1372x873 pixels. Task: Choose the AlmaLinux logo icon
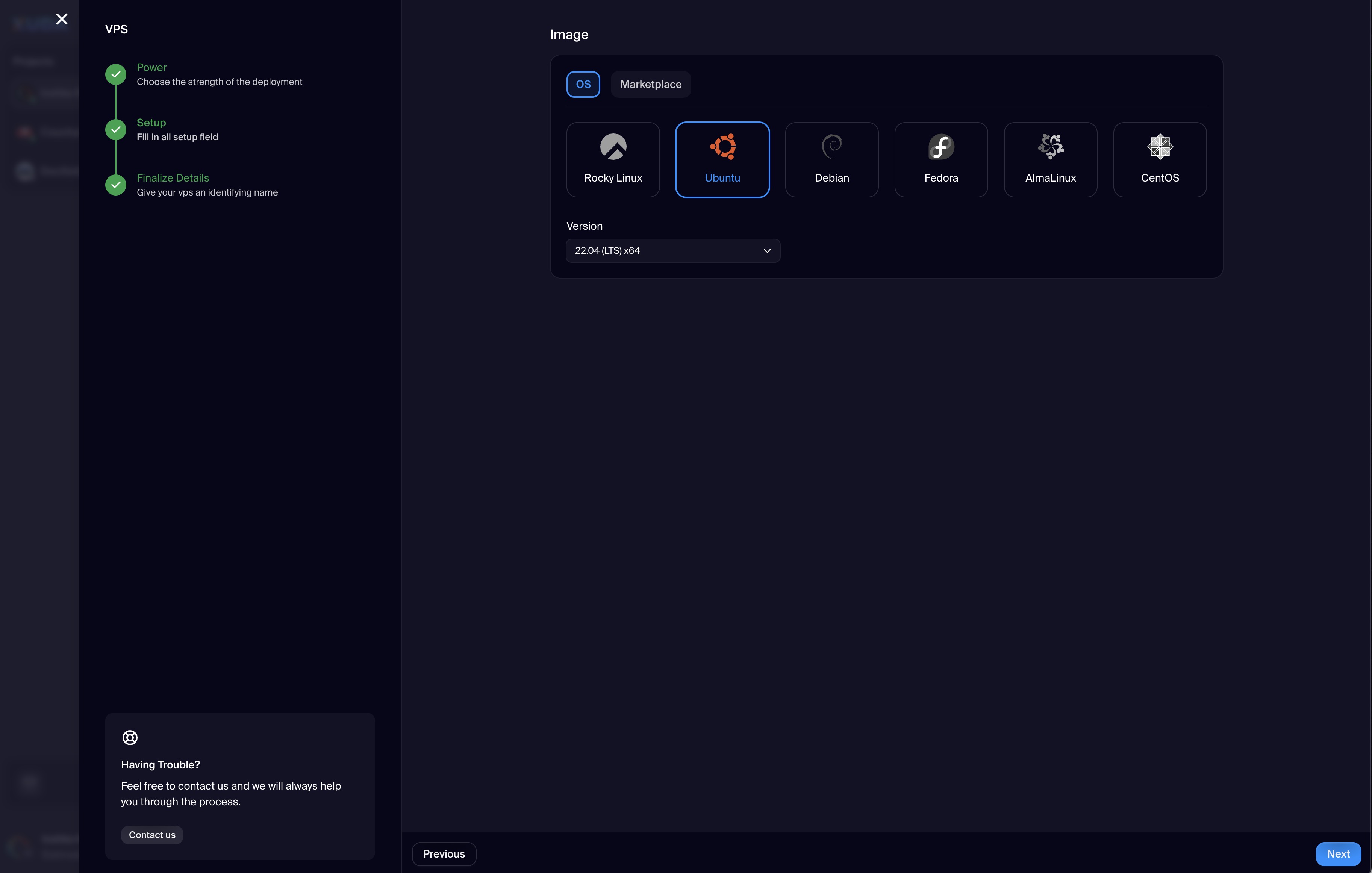pos(1050,147)
